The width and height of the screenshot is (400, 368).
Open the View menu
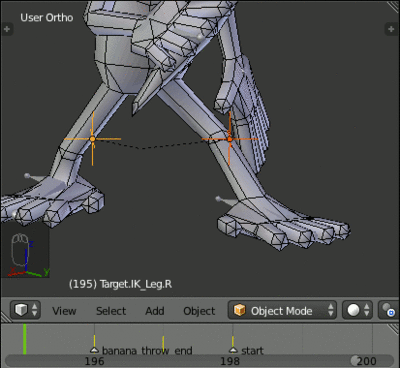coord(64,311)
